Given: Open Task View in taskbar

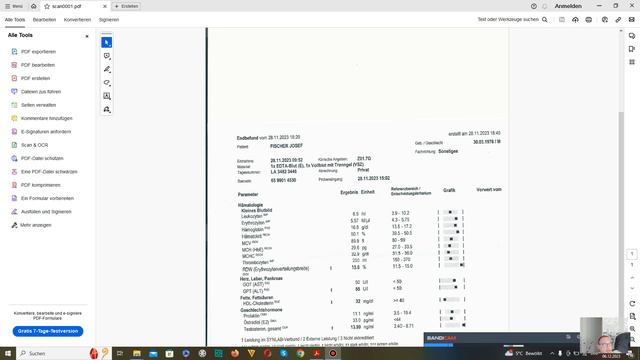Looking at the screenshot, I should click(x=120, y=353).
